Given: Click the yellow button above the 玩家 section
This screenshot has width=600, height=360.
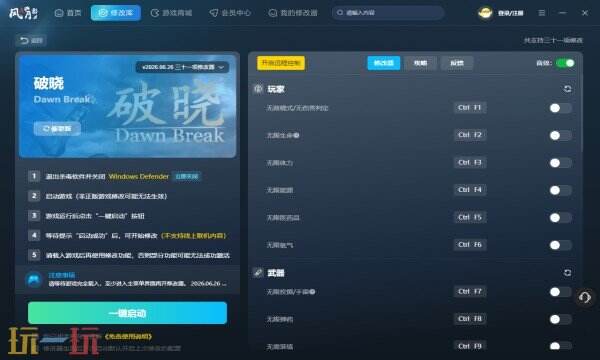Looking at the screenshot, I should [x=281, y=63].
